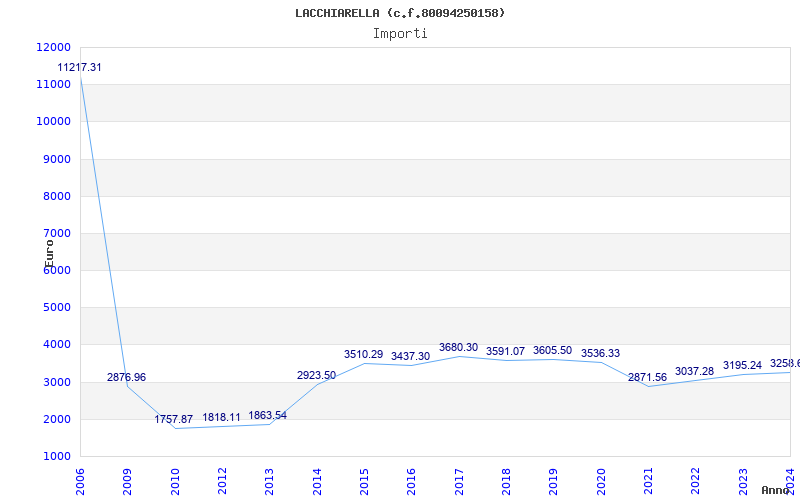Click the 2923.50 data label
Viewport: 800px width, 500px height.
[316, 376]
